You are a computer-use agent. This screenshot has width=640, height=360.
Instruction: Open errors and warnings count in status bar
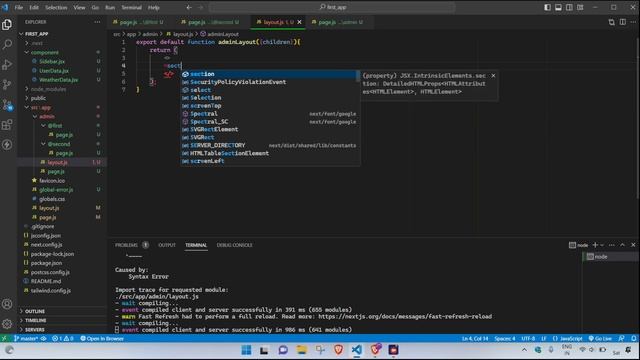click(63, 338)
